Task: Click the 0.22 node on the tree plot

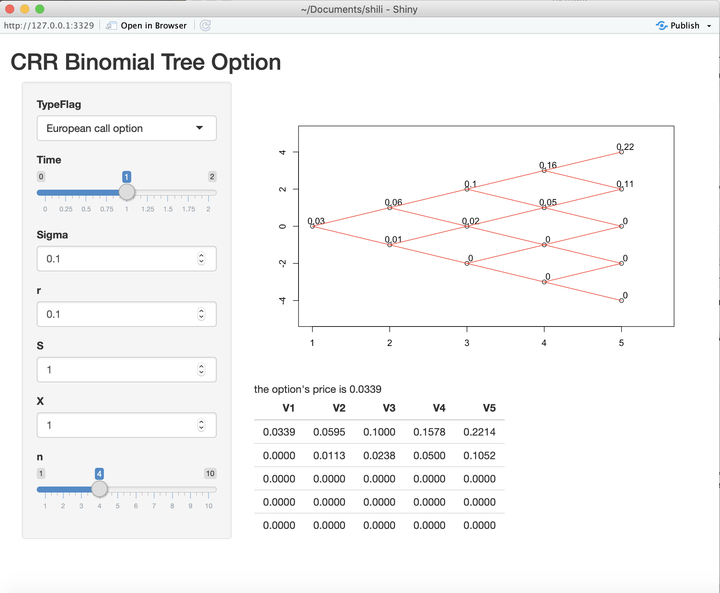Action: click(621, 152)
